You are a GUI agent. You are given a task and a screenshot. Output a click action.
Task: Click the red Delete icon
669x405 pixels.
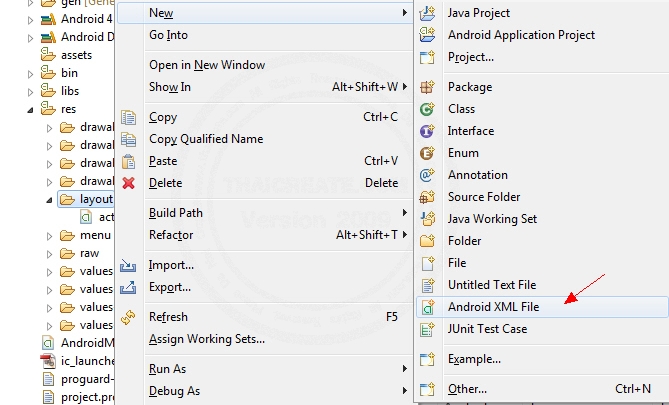(128, 183)
